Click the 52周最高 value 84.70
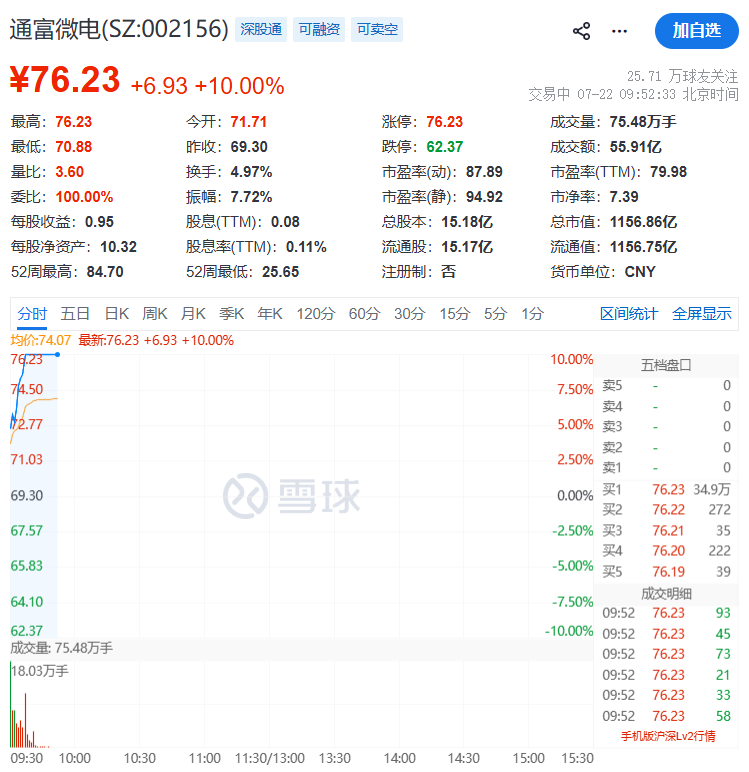The image size is (749, 772). pyautogui.click(x=105, y=272)
